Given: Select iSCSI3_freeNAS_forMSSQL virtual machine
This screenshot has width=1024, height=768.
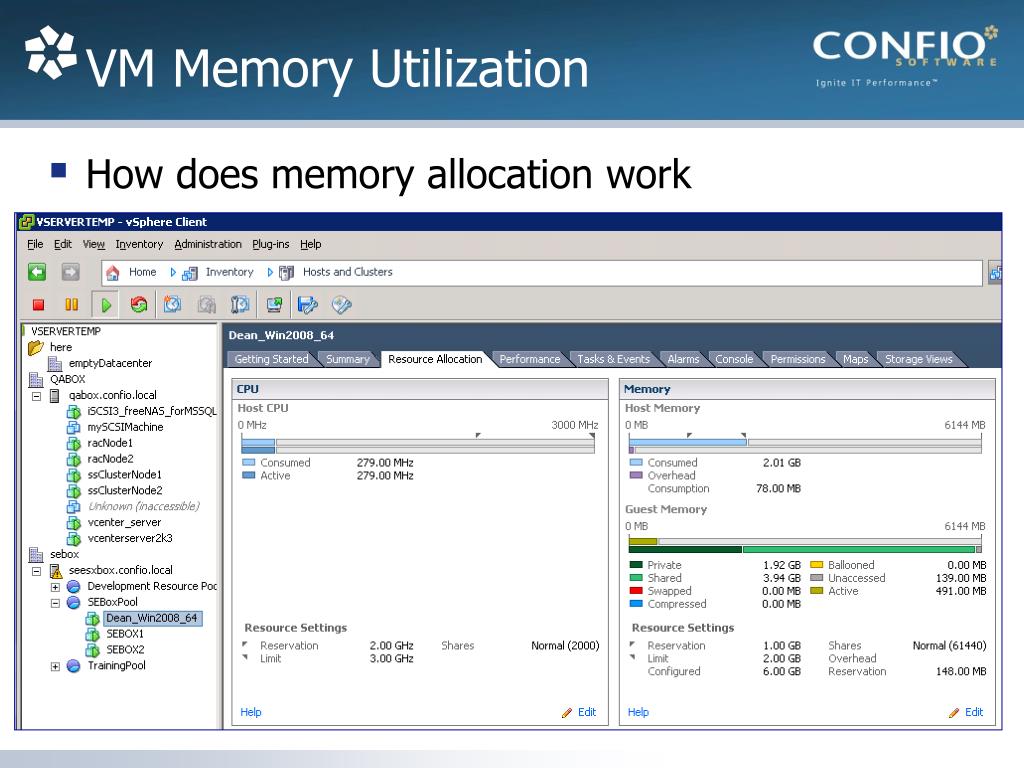Looking at the screenshot, I should (x=152, y=411).
